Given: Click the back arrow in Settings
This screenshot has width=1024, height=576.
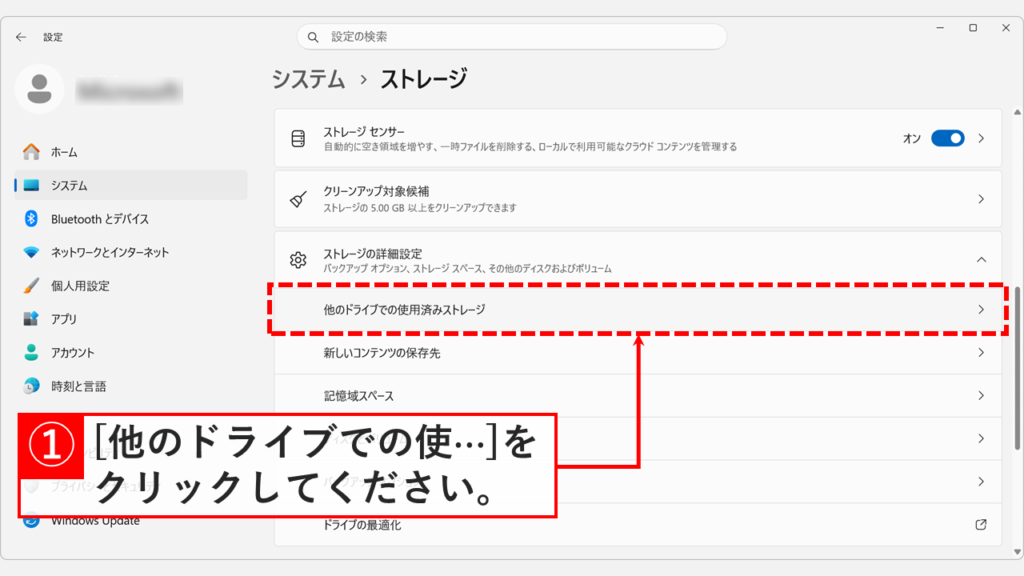Looking at the screenshot, I should [21, 37].
